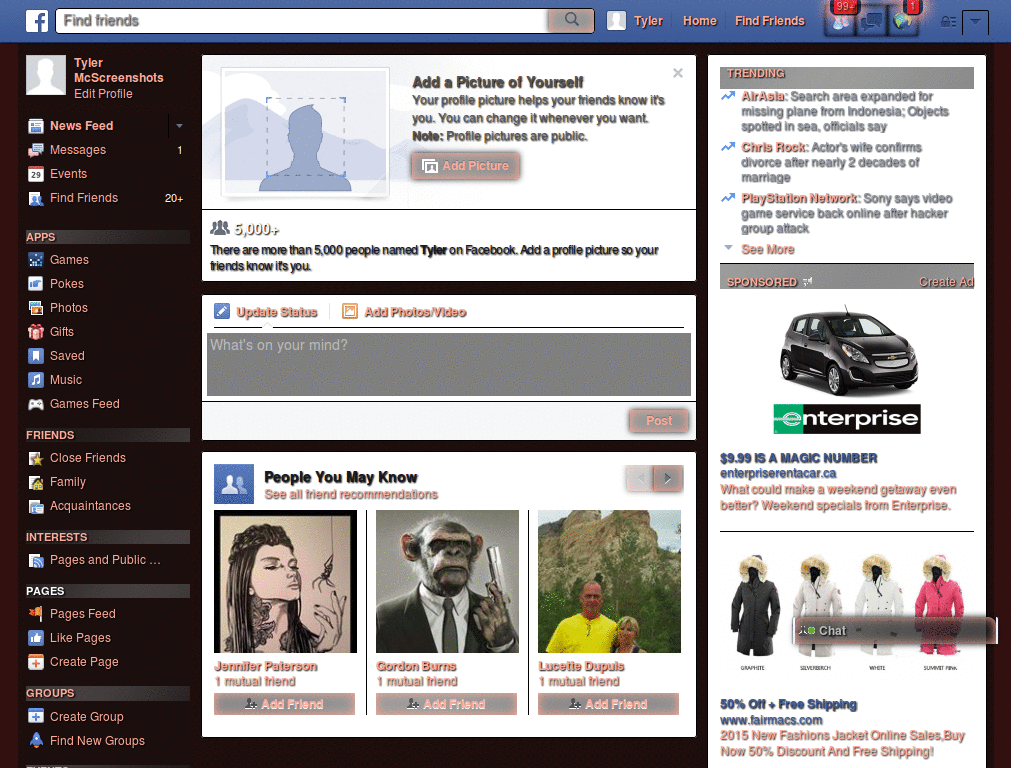Add Lucette Dupuis as friend
Image resolution: width=1024 pixels, height=768 pixels.
pyautogui.click(x=608, y=705)
